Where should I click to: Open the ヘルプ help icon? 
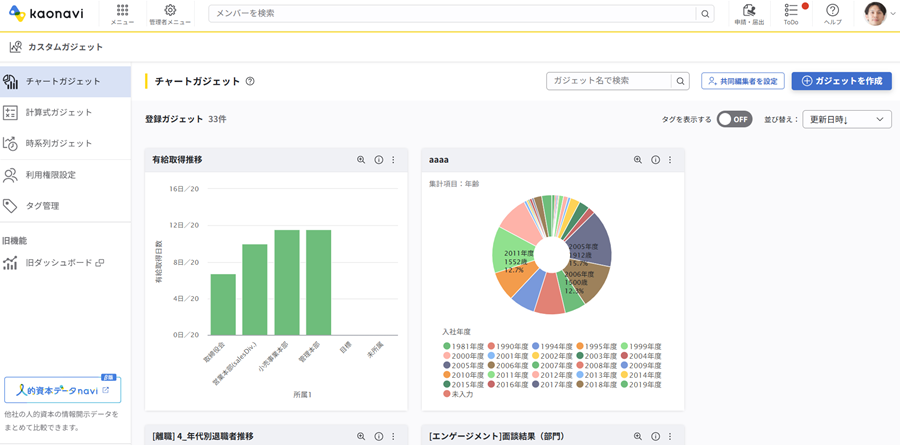pos(832,13)
